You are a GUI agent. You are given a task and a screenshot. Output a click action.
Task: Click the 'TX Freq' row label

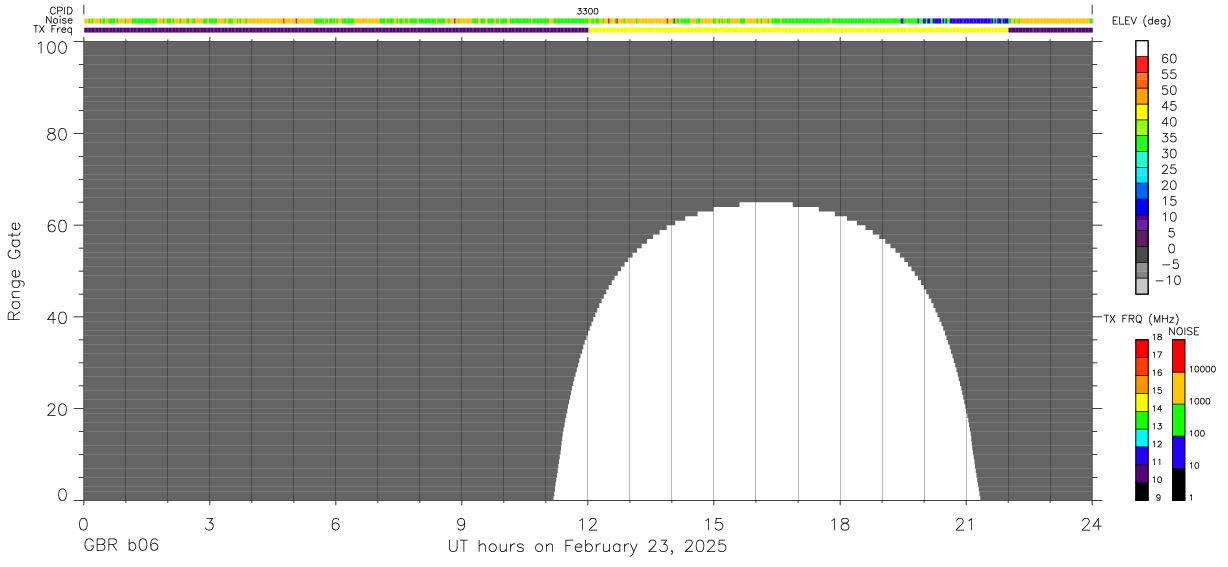[55, 30]
